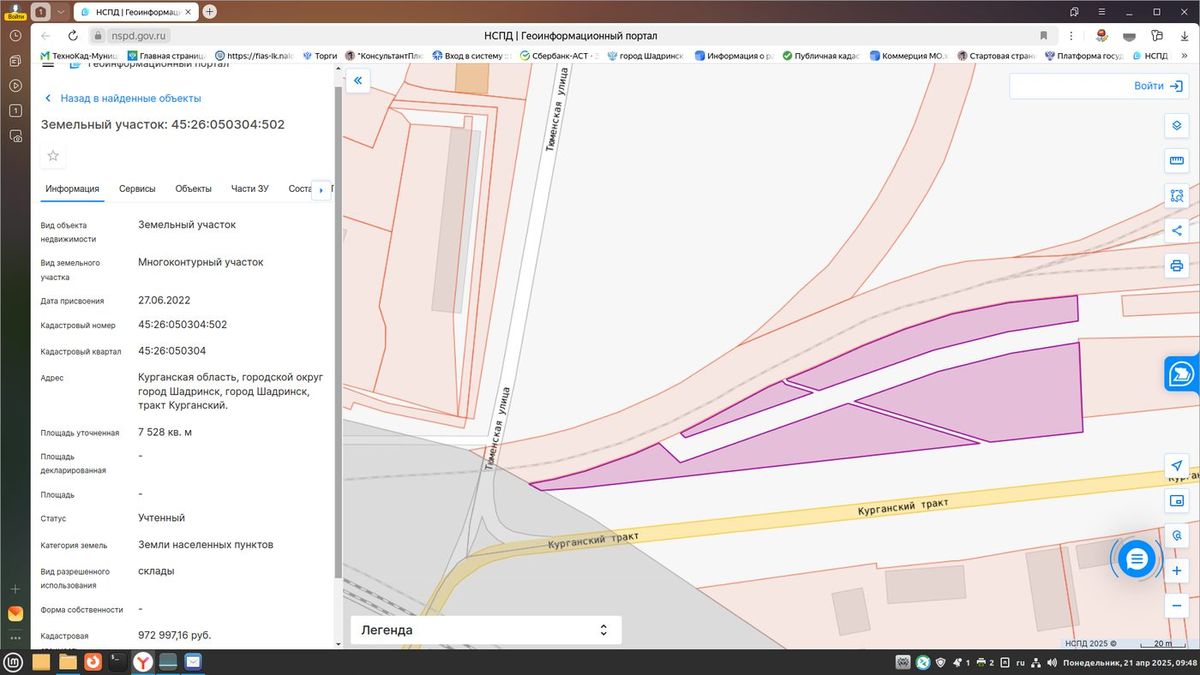Open the Части ЗУ tab
Screen dimensions: 1200x675
click(x=250, y=189)
